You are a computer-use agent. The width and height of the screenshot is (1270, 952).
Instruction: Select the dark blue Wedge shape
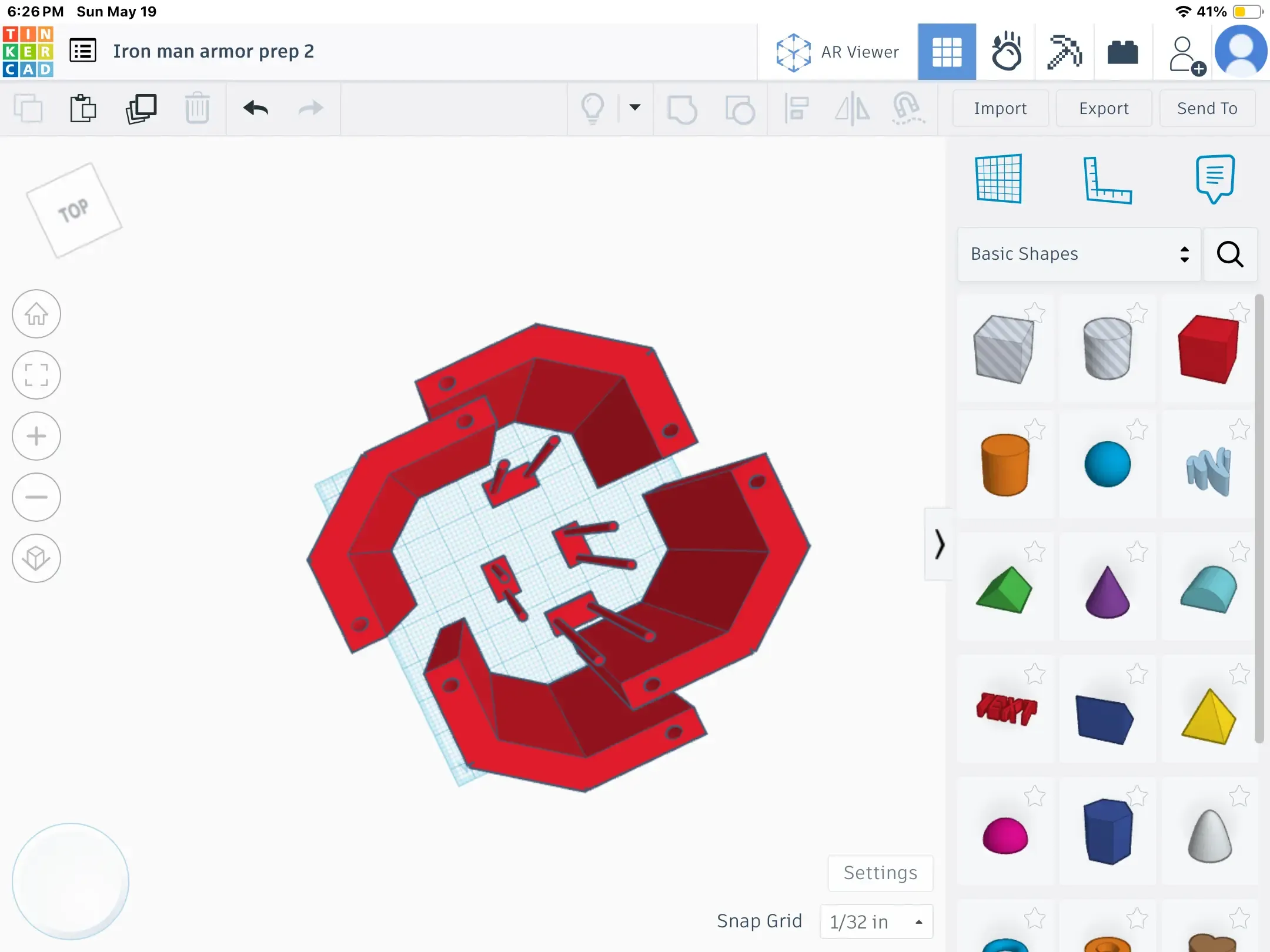coord(1105,719)
